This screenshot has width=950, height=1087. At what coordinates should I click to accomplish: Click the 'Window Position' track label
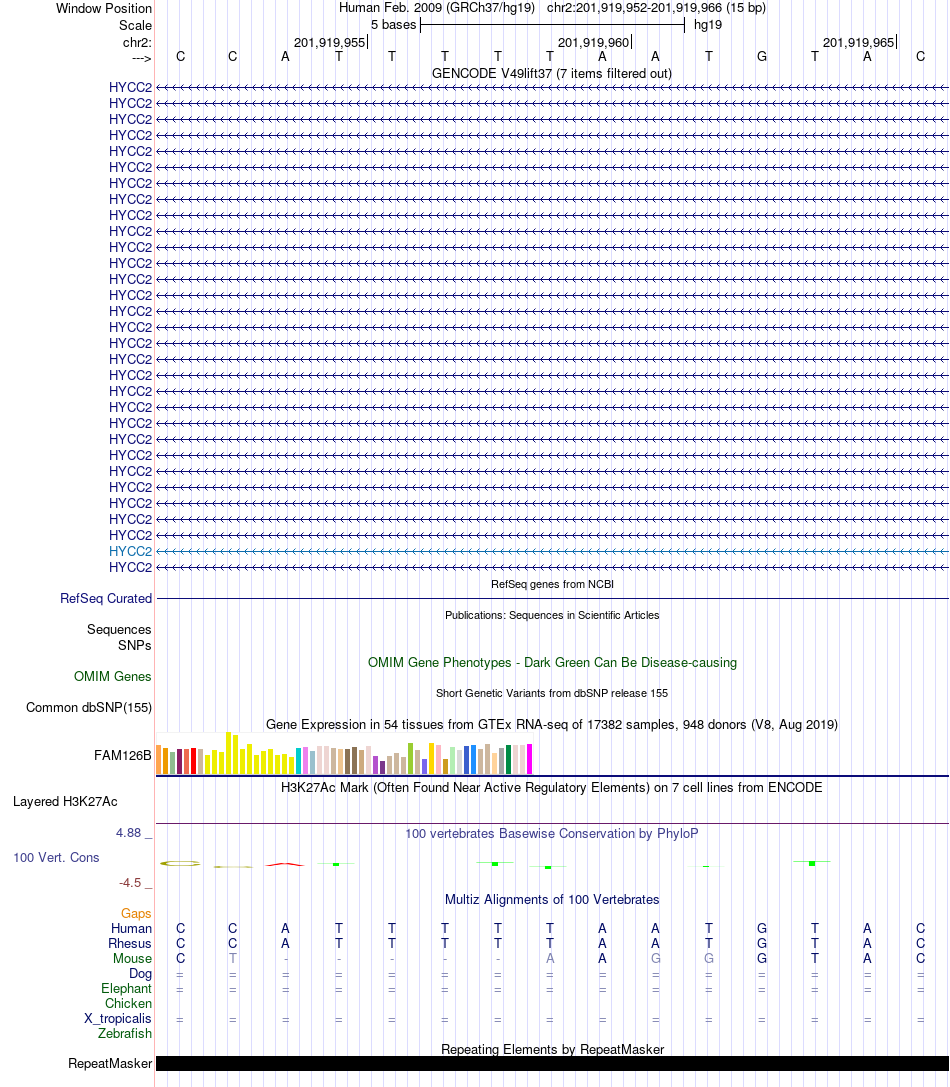pos(103,8)
